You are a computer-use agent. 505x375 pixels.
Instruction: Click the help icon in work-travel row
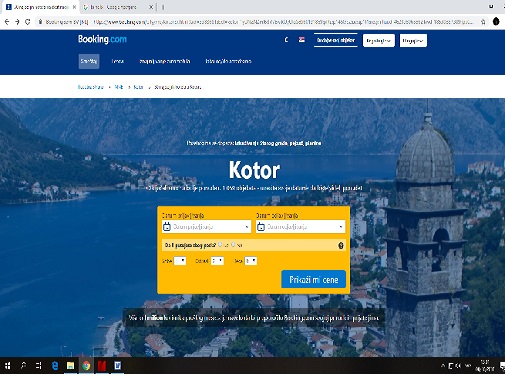pos(341,245)
